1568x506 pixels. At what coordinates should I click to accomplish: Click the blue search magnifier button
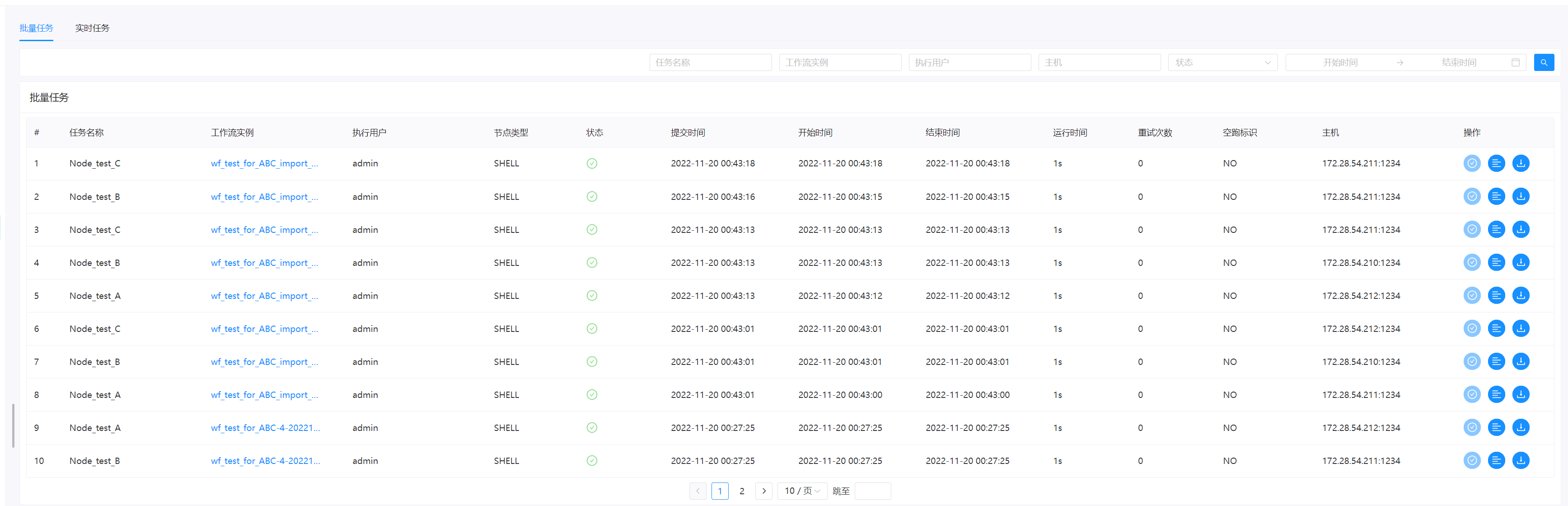[1544, 62]
